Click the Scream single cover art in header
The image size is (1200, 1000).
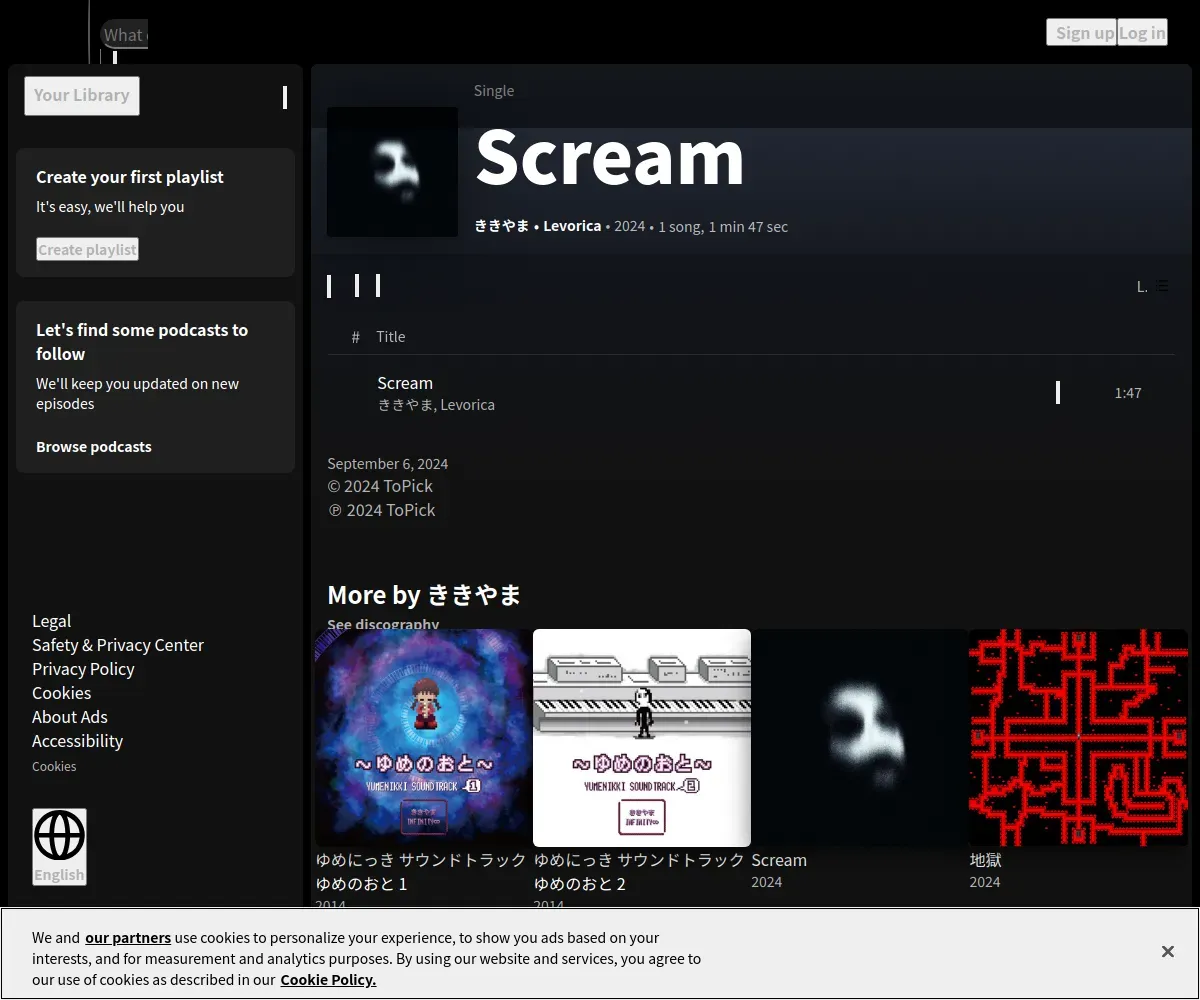coord(392,172)
